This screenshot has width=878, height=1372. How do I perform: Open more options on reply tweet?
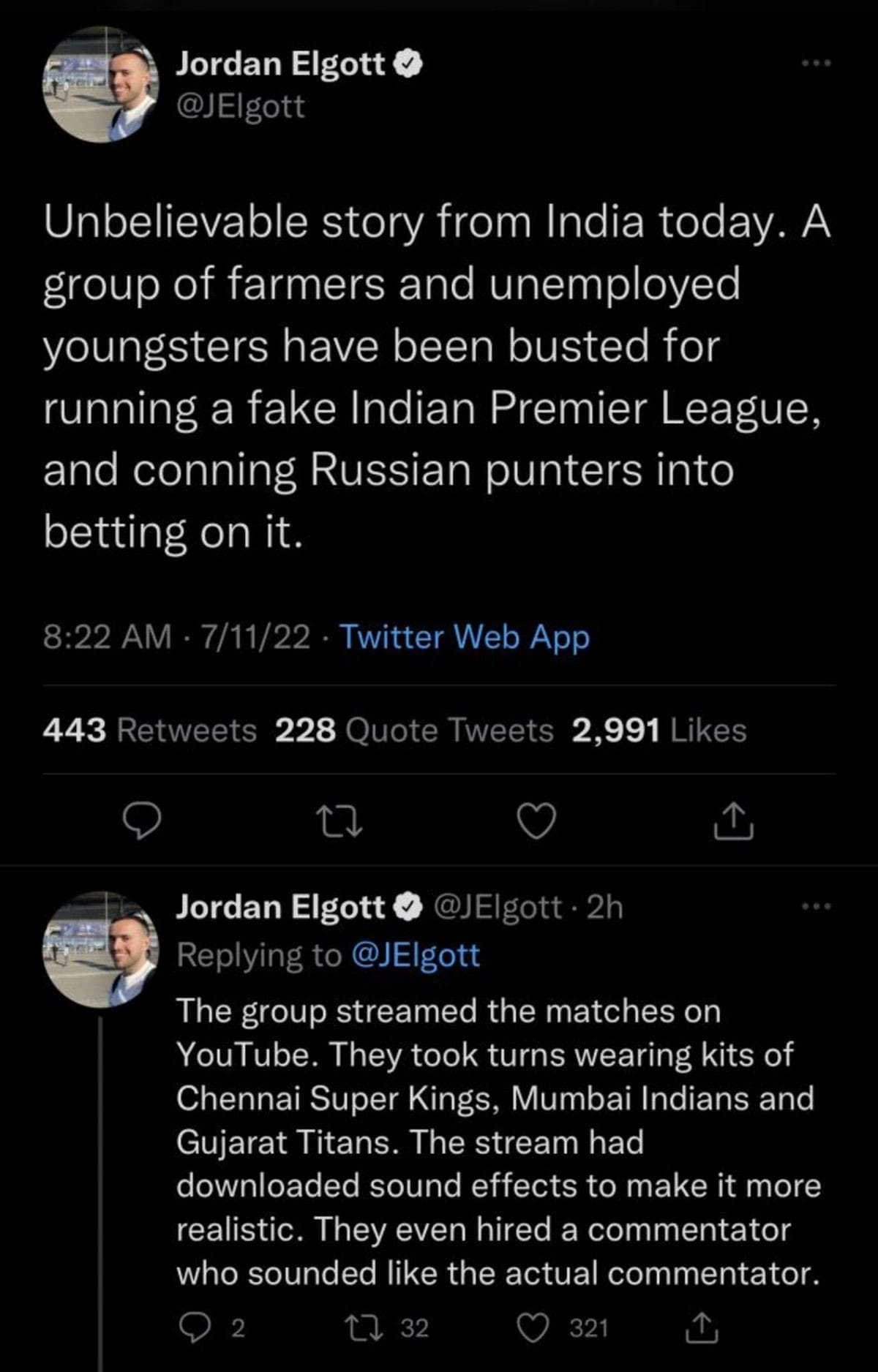tap(817, 907)
